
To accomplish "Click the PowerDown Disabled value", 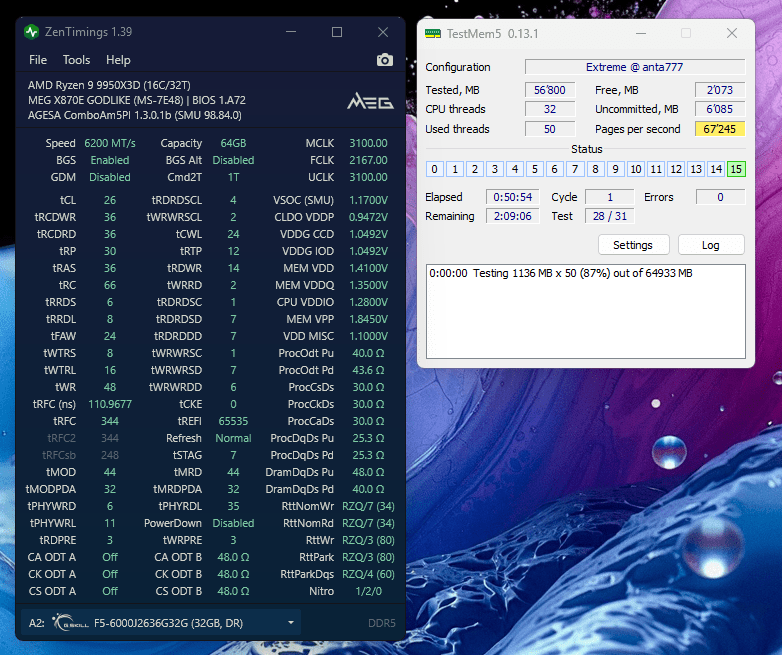I will pyautogui.click(x=233, y=523).
